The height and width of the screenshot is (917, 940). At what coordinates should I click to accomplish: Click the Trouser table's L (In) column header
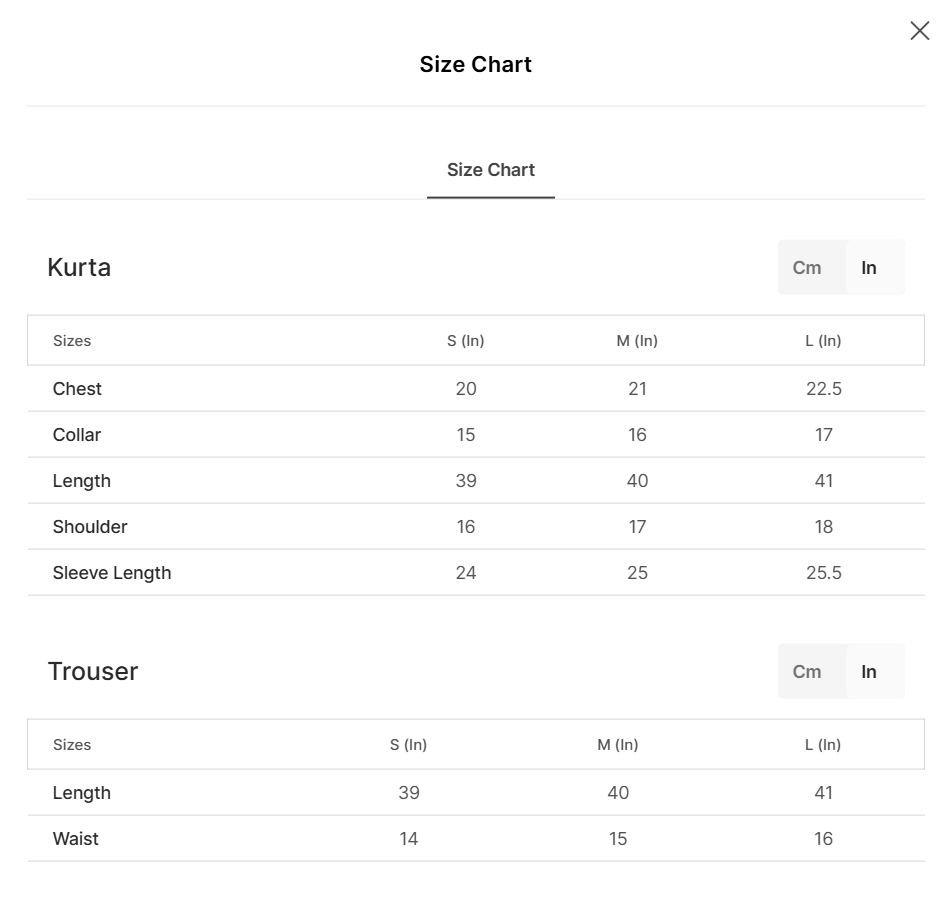(823, 745)
